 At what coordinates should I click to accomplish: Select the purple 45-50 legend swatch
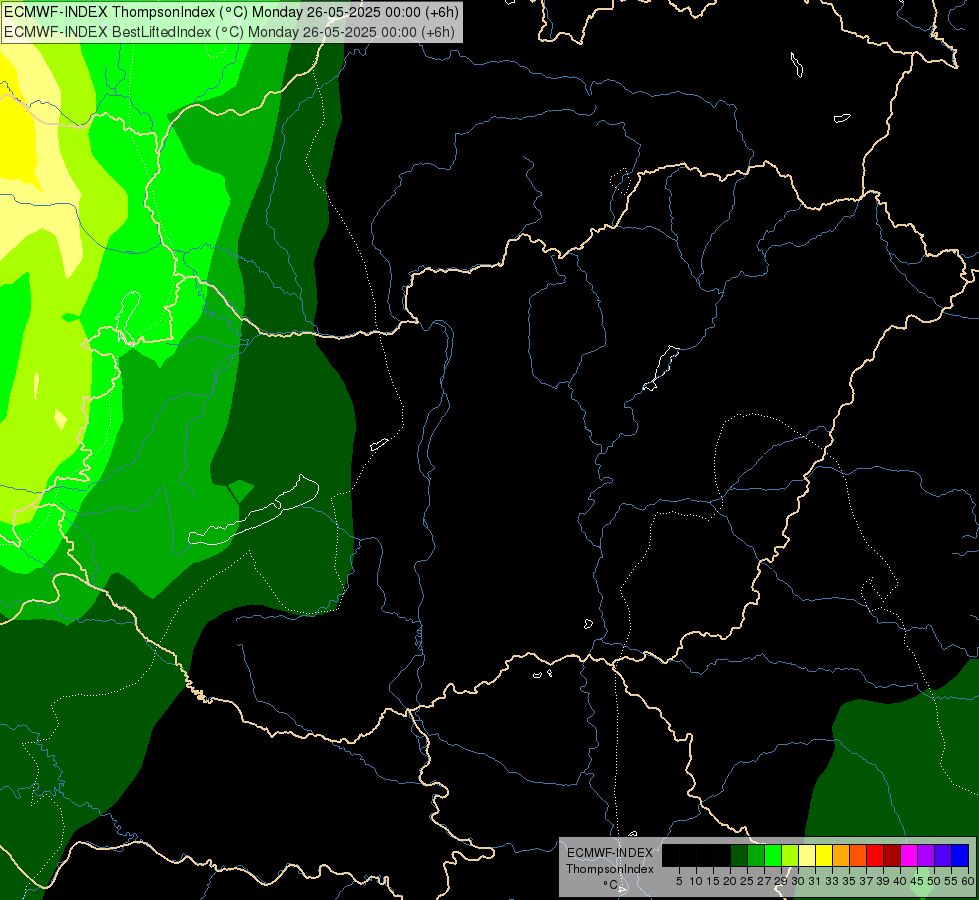coord(926,855)
